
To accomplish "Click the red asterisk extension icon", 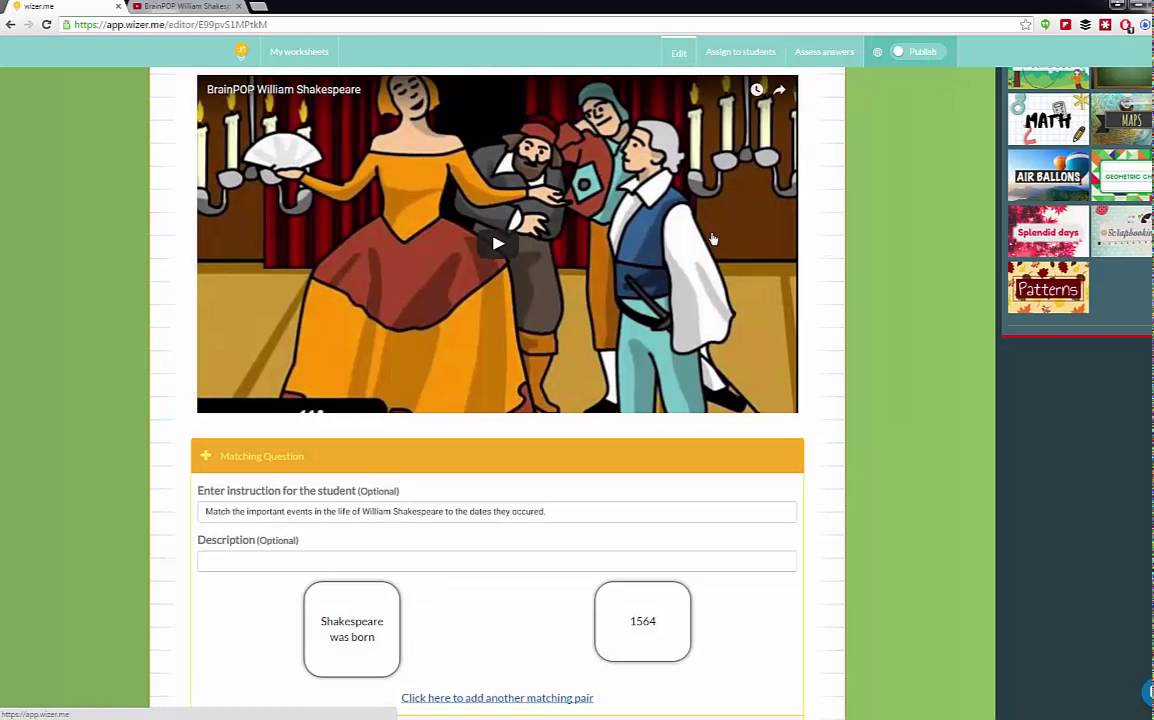I will click(x=1105, y=24).
